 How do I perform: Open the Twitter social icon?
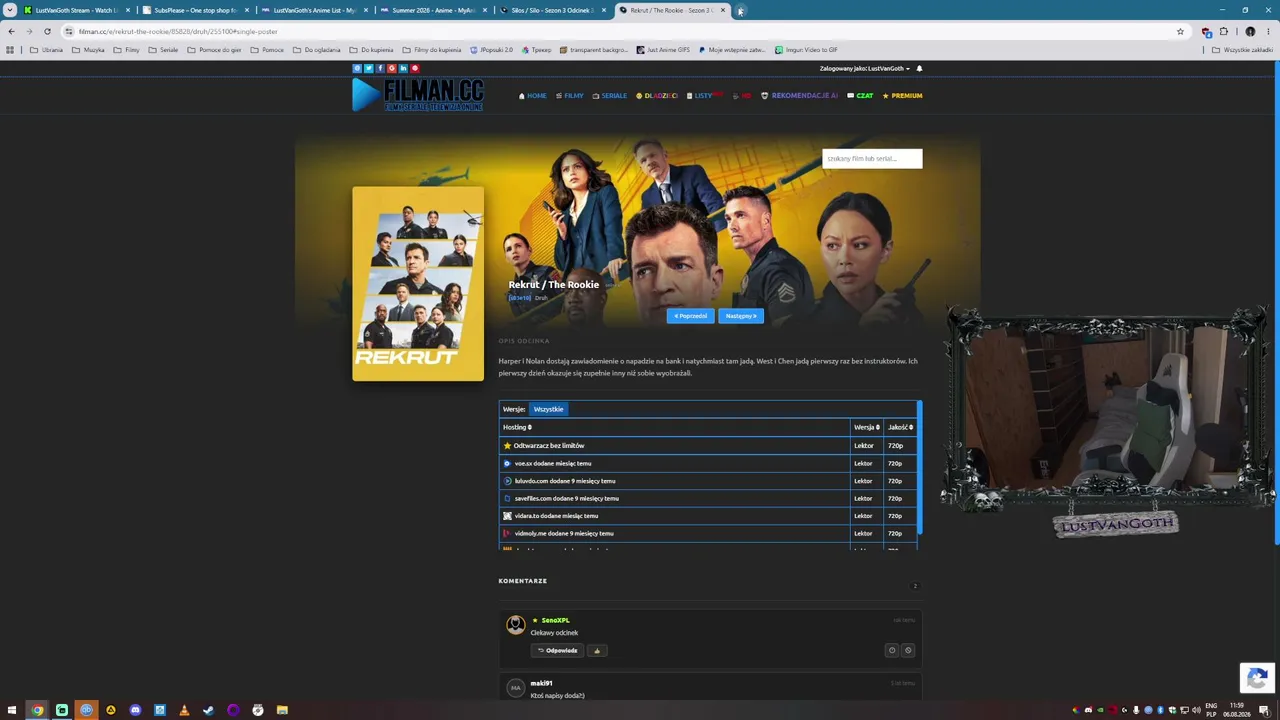(x=368, y=68)
